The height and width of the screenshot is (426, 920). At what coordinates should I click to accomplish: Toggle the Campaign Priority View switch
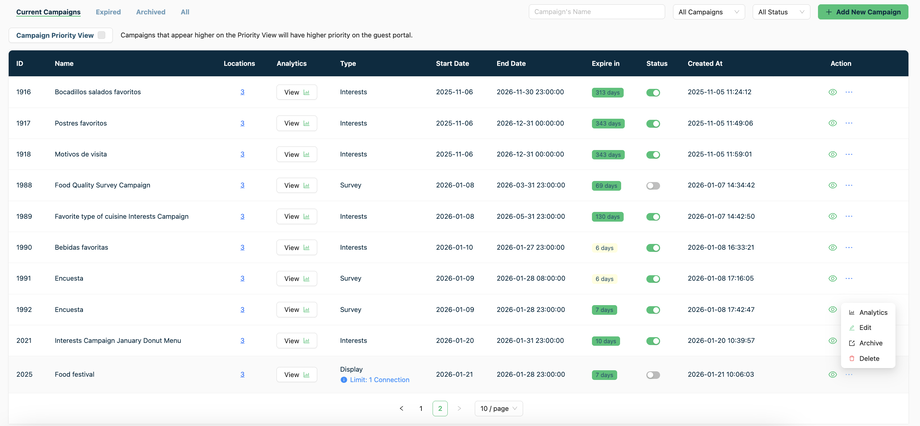(x=101, y=35)
